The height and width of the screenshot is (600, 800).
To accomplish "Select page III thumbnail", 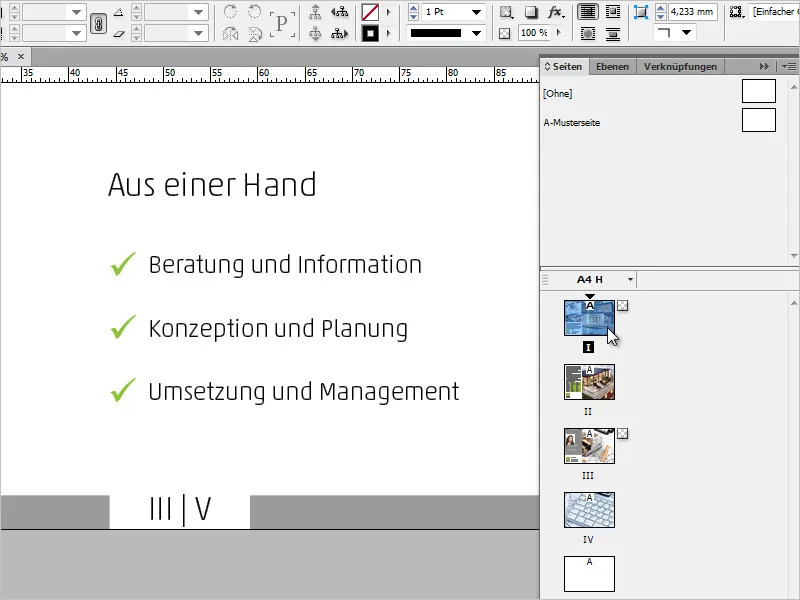I will tap(589, 446).
